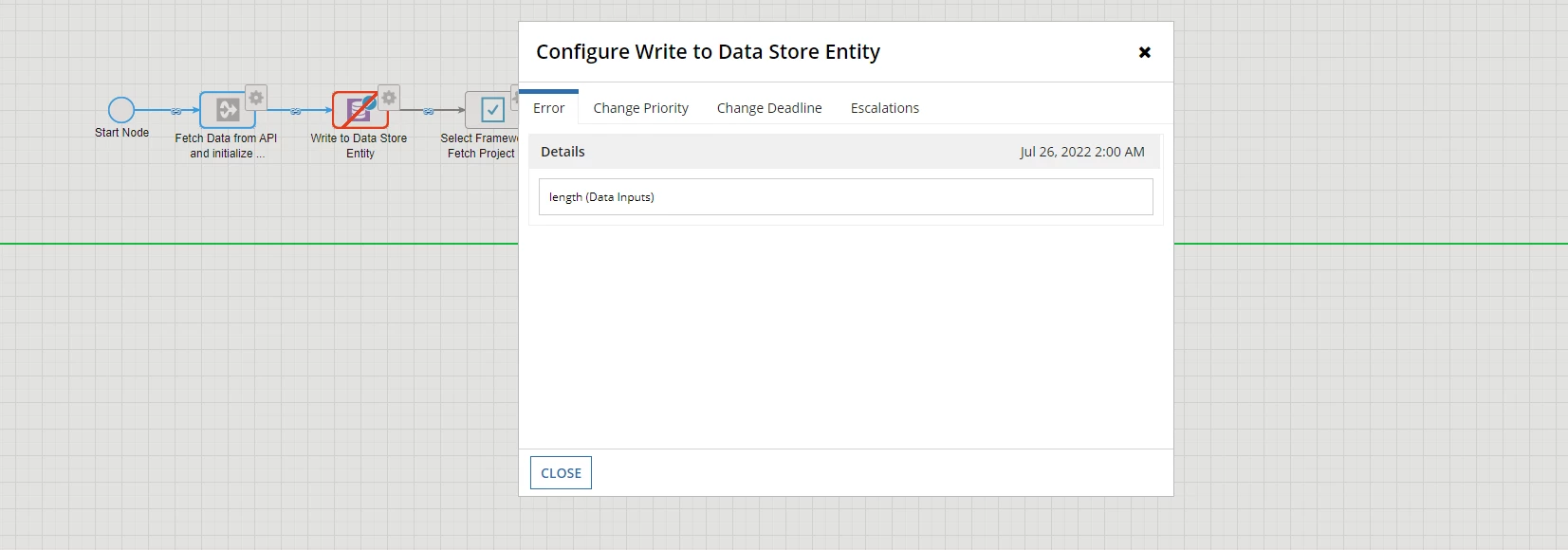Click the Start Node circle

(121, 110)
